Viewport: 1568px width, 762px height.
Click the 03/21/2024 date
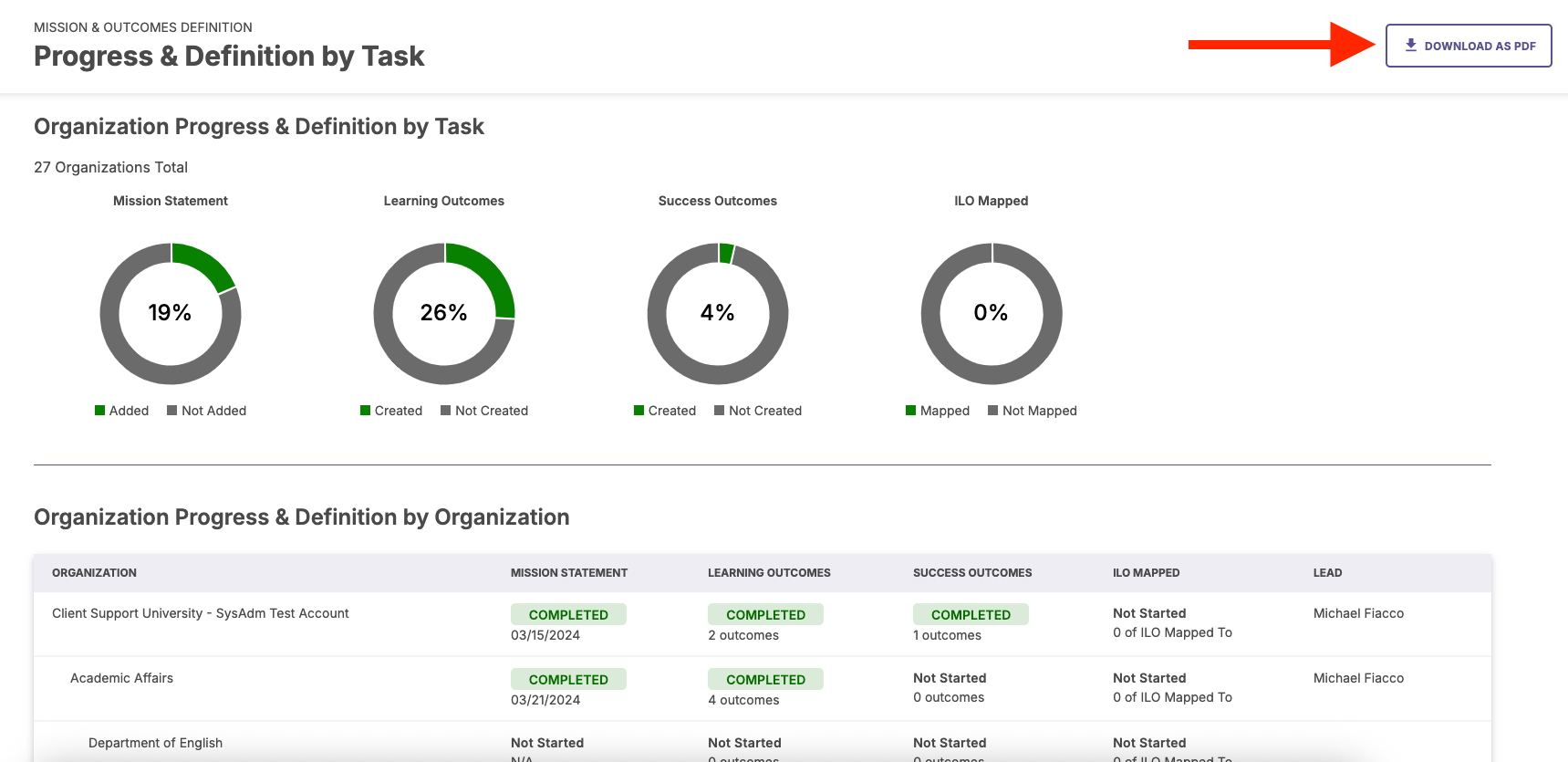coord(545,700)
